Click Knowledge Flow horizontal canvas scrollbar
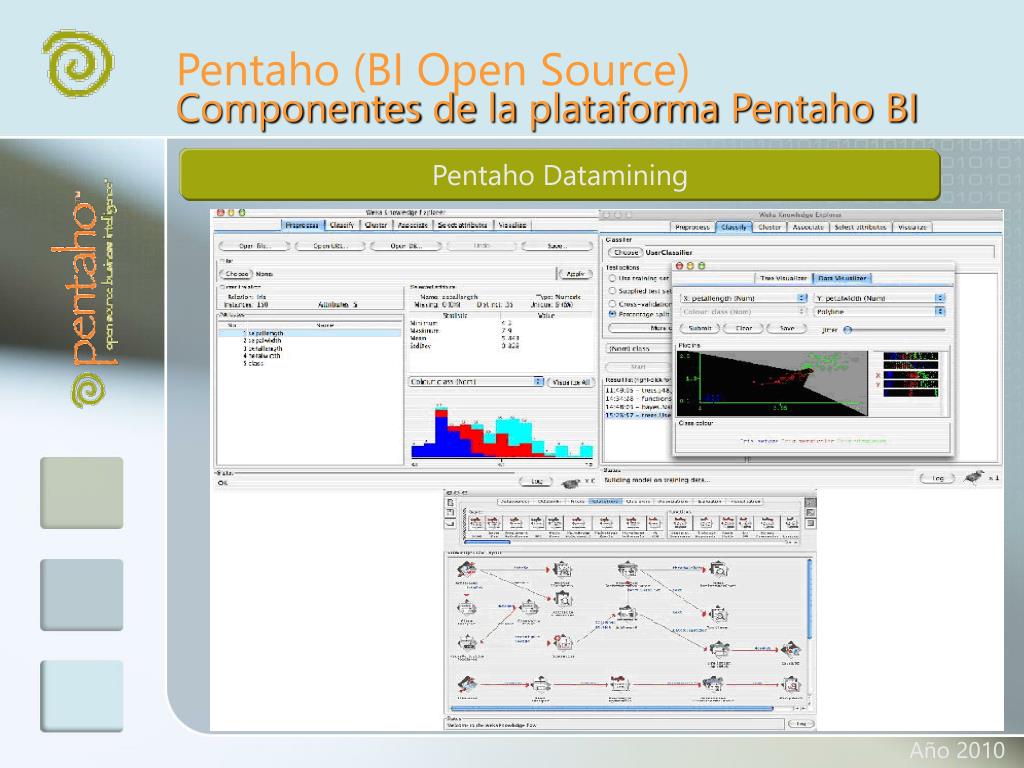This screenshot has height=768, width=1024. (611, 708)
